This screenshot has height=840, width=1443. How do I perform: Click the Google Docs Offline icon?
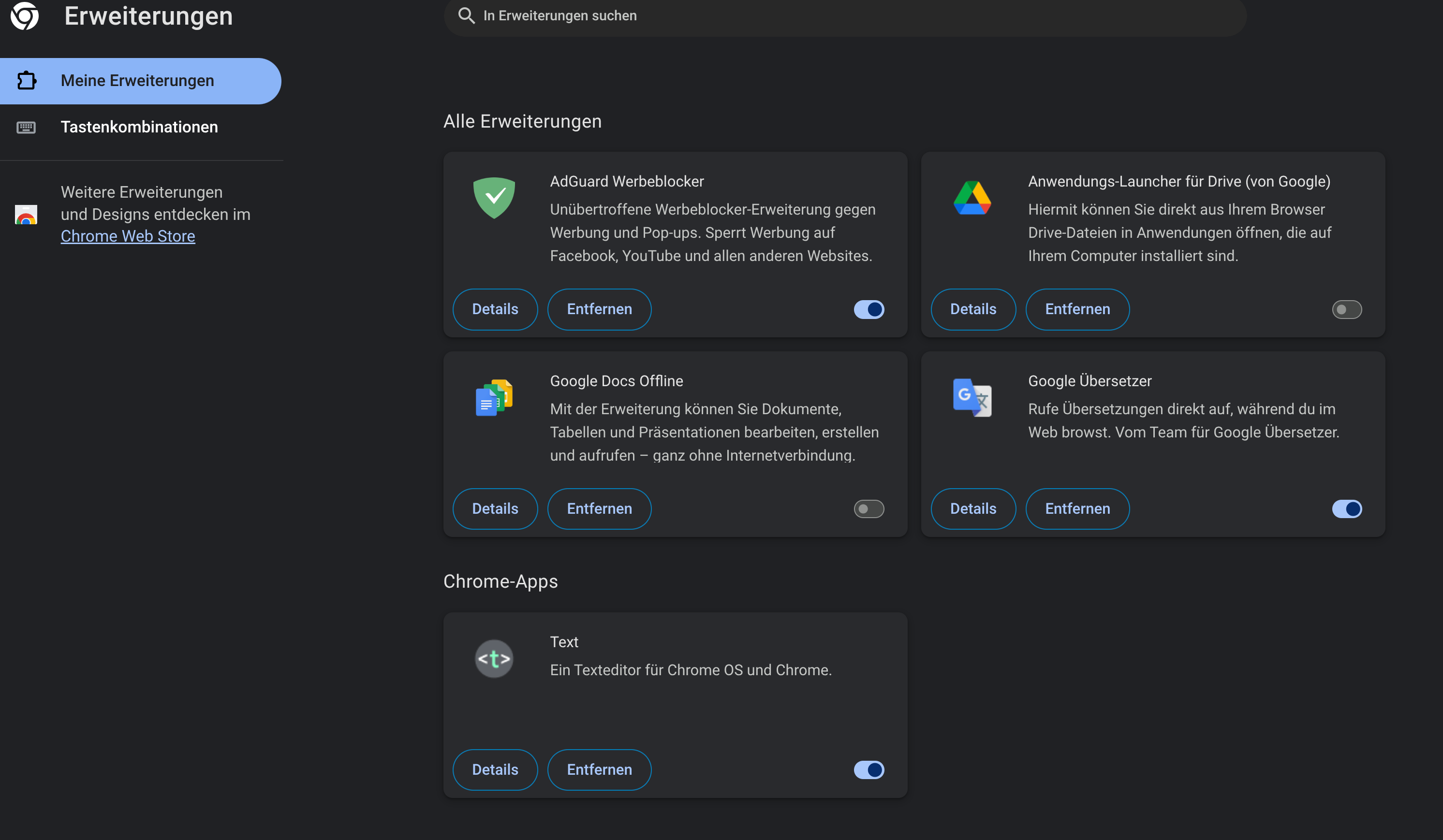click(494, 398)
